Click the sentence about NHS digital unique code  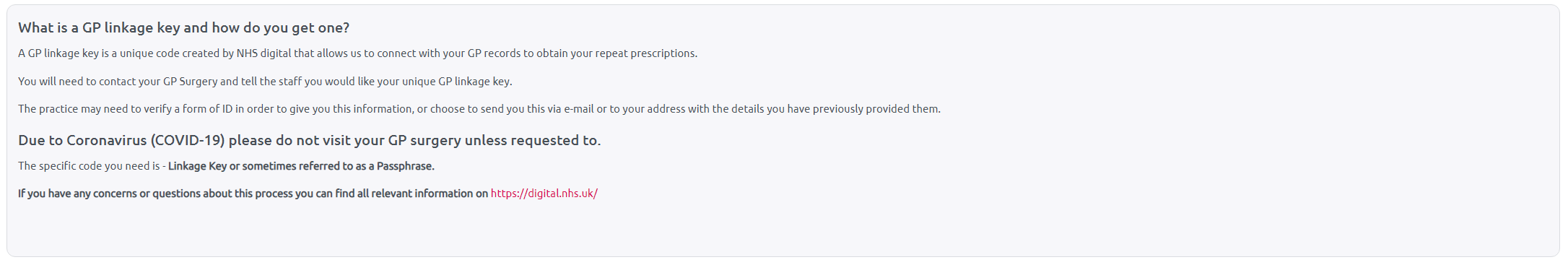coord(357,53)
